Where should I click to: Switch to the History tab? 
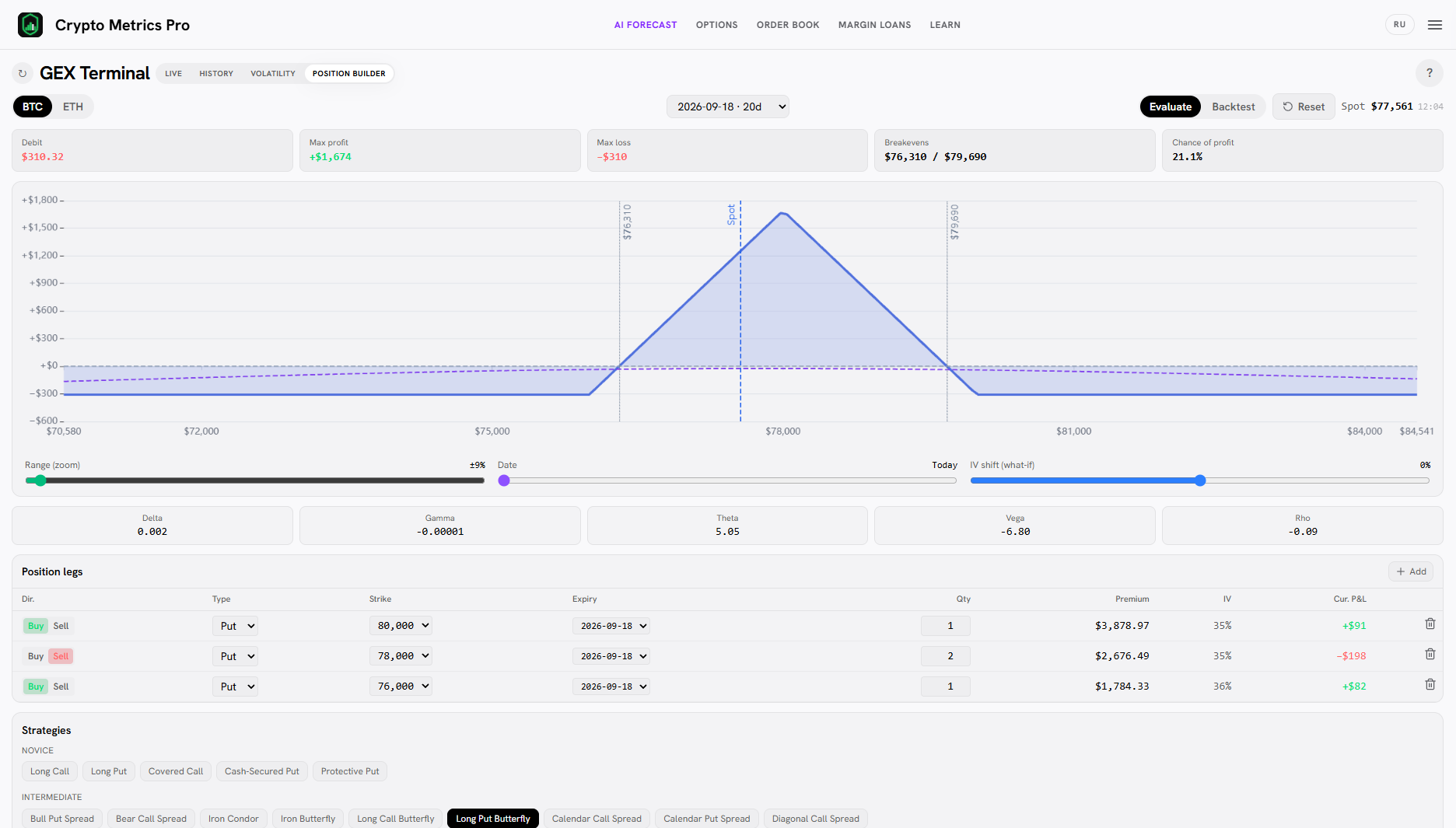pos(216,73)
